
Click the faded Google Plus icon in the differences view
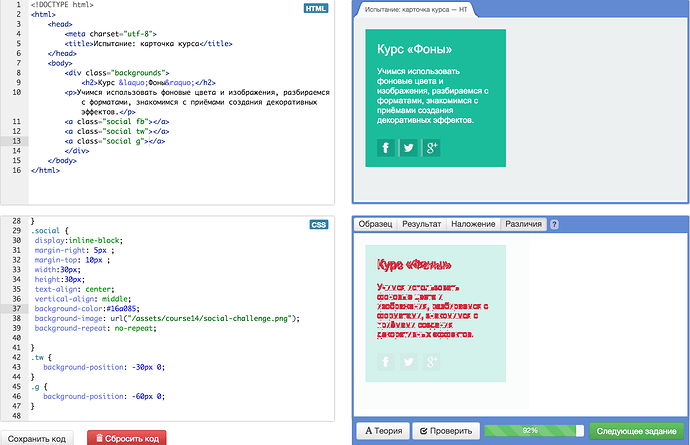pos(431,362)
